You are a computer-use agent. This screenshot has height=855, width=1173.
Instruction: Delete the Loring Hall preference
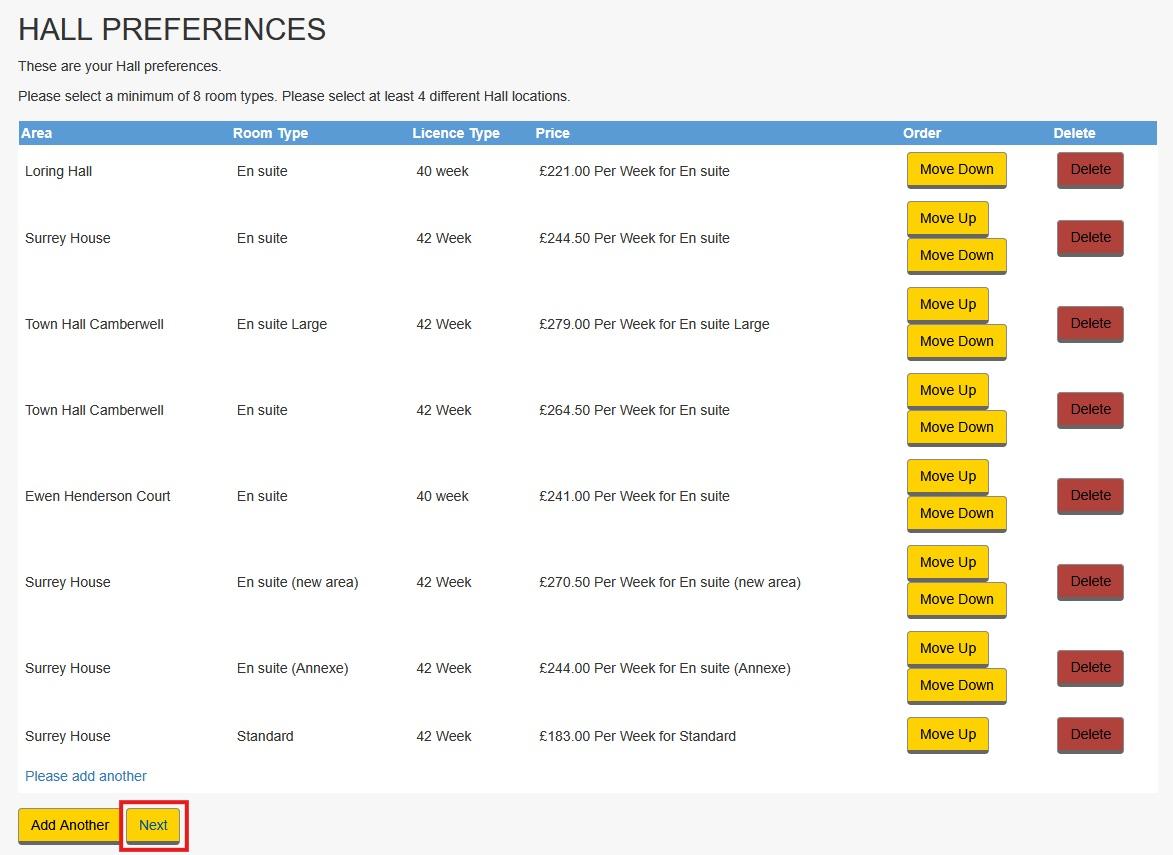1090,169
